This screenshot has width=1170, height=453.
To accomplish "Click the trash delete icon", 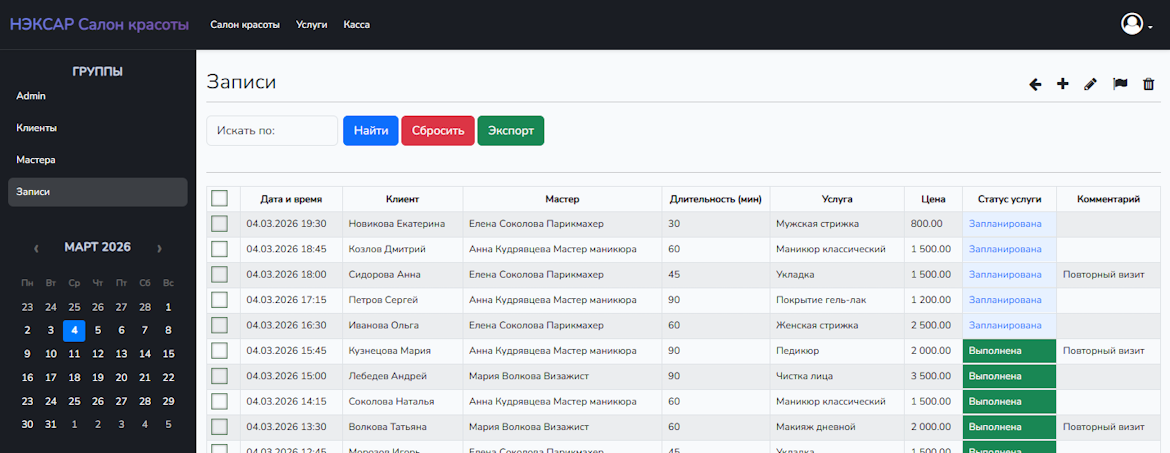I will [x=1149, y=85].
